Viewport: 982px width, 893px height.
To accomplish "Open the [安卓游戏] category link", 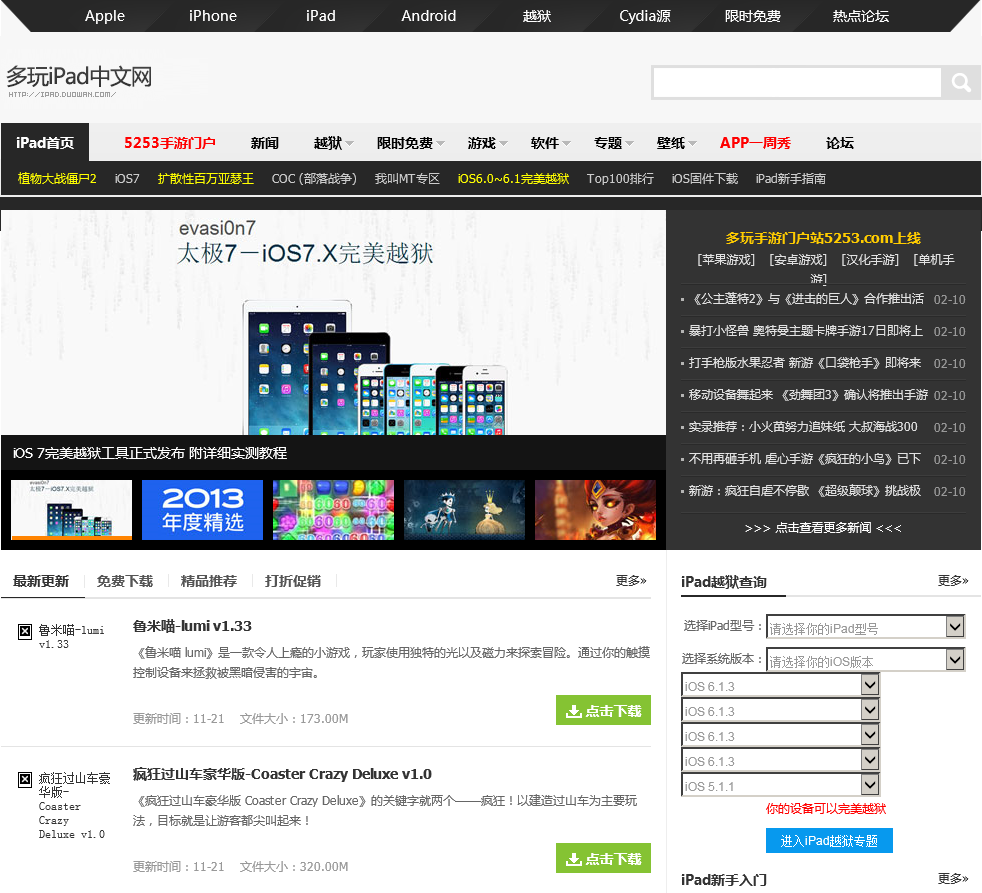I will [x=798, y=259].
